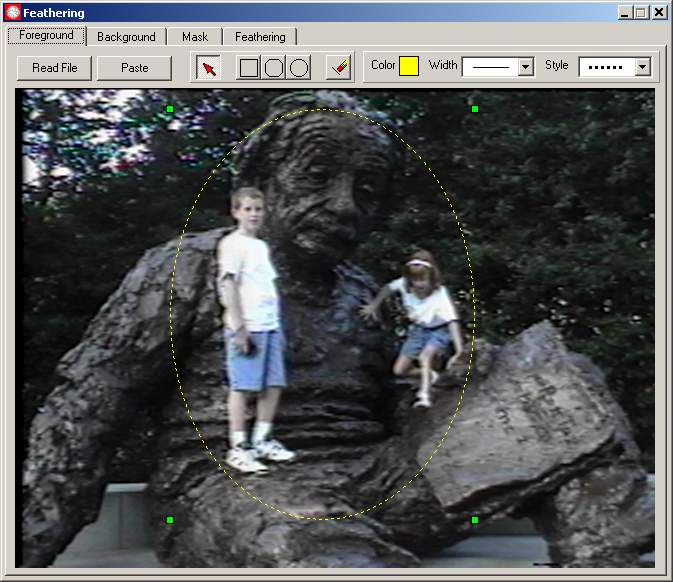Click the bottom-left green selection handle
This screenshot has height=582, width=673.
170,520
